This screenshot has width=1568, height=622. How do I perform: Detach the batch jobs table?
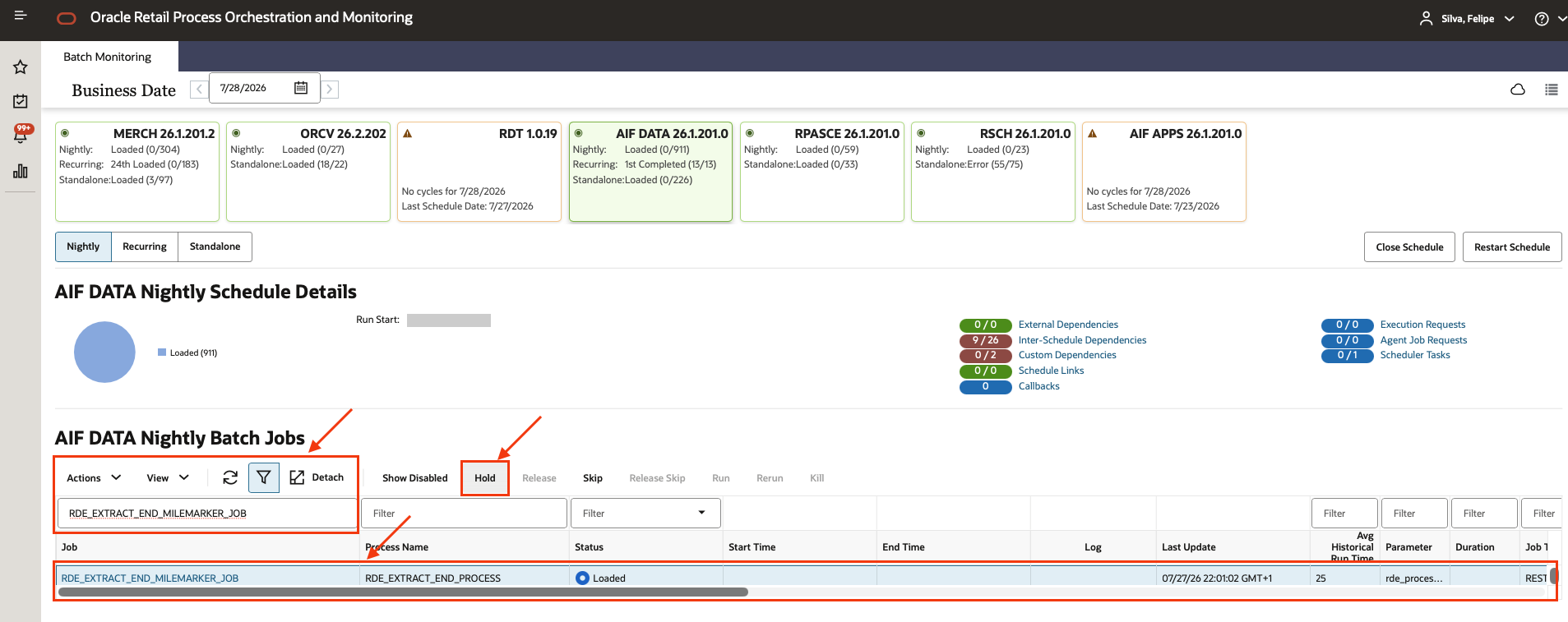[x=317, y=477]
